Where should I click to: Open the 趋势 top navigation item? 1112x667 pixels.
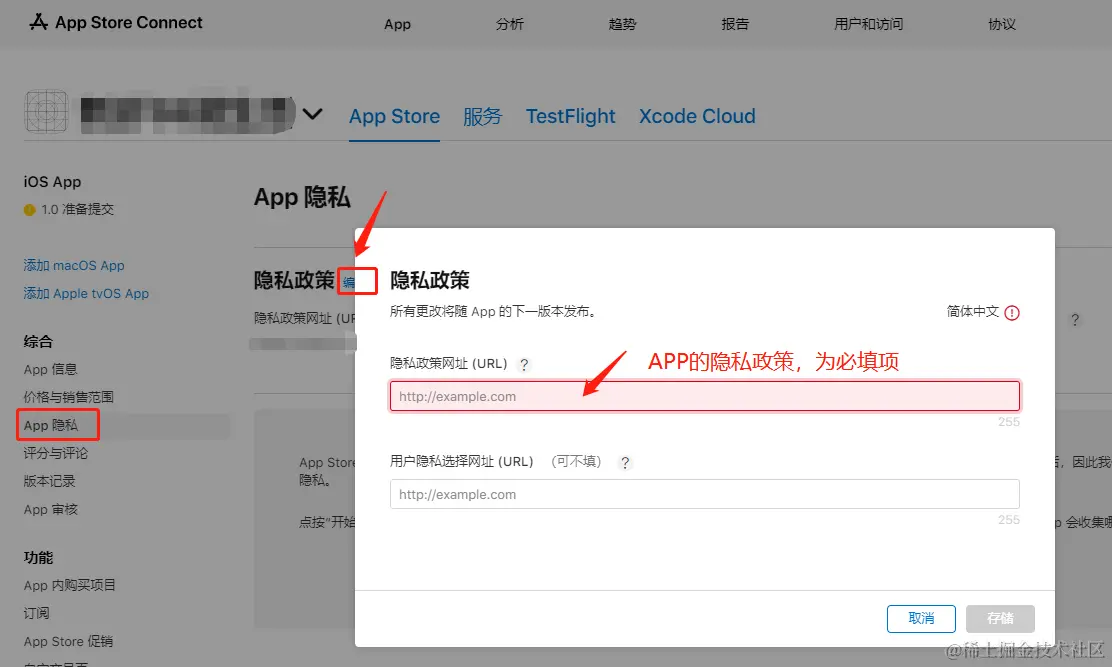(622, 24)
